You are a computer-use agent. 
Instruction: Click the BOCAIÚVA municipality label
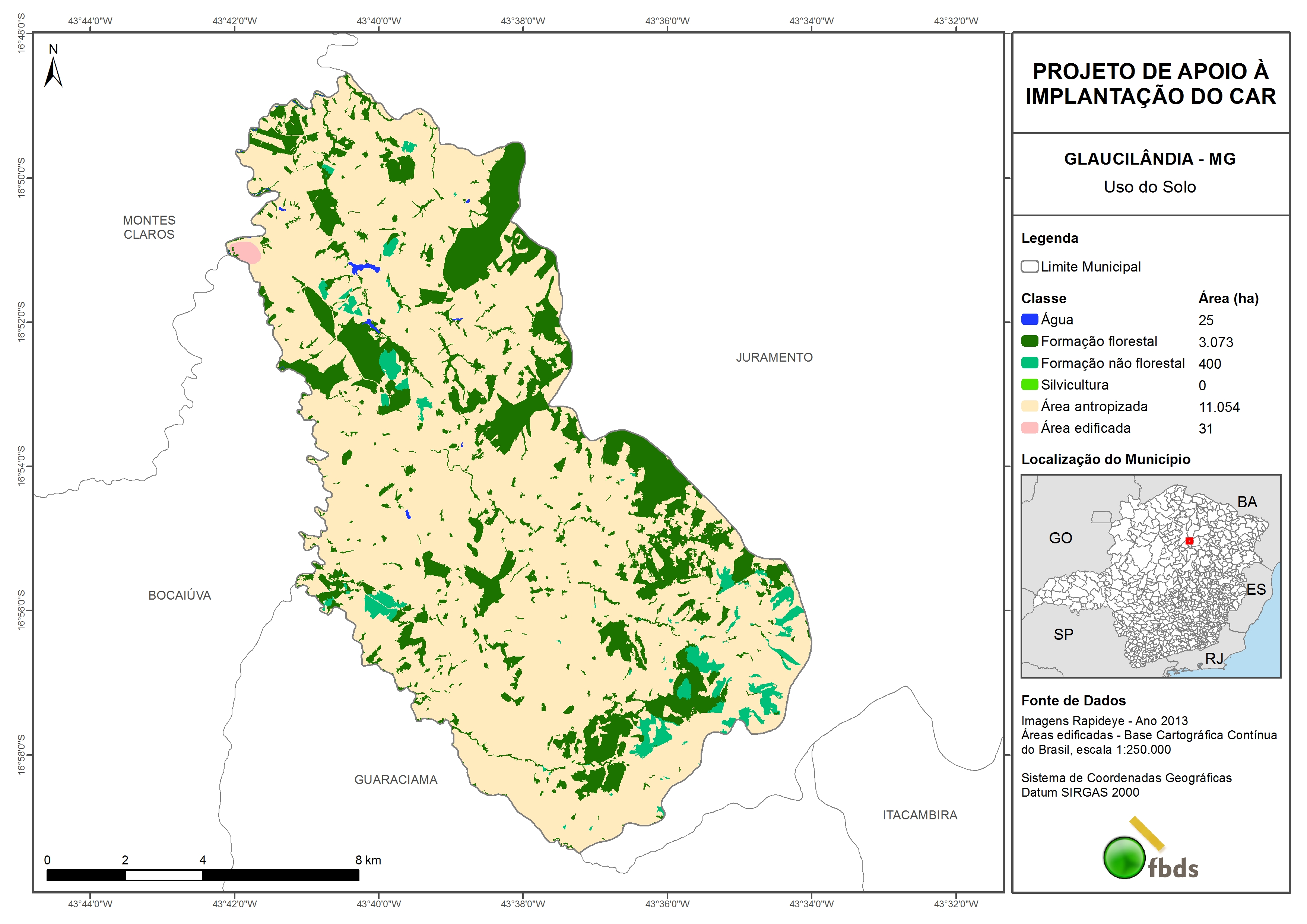[x=179, y=595]
